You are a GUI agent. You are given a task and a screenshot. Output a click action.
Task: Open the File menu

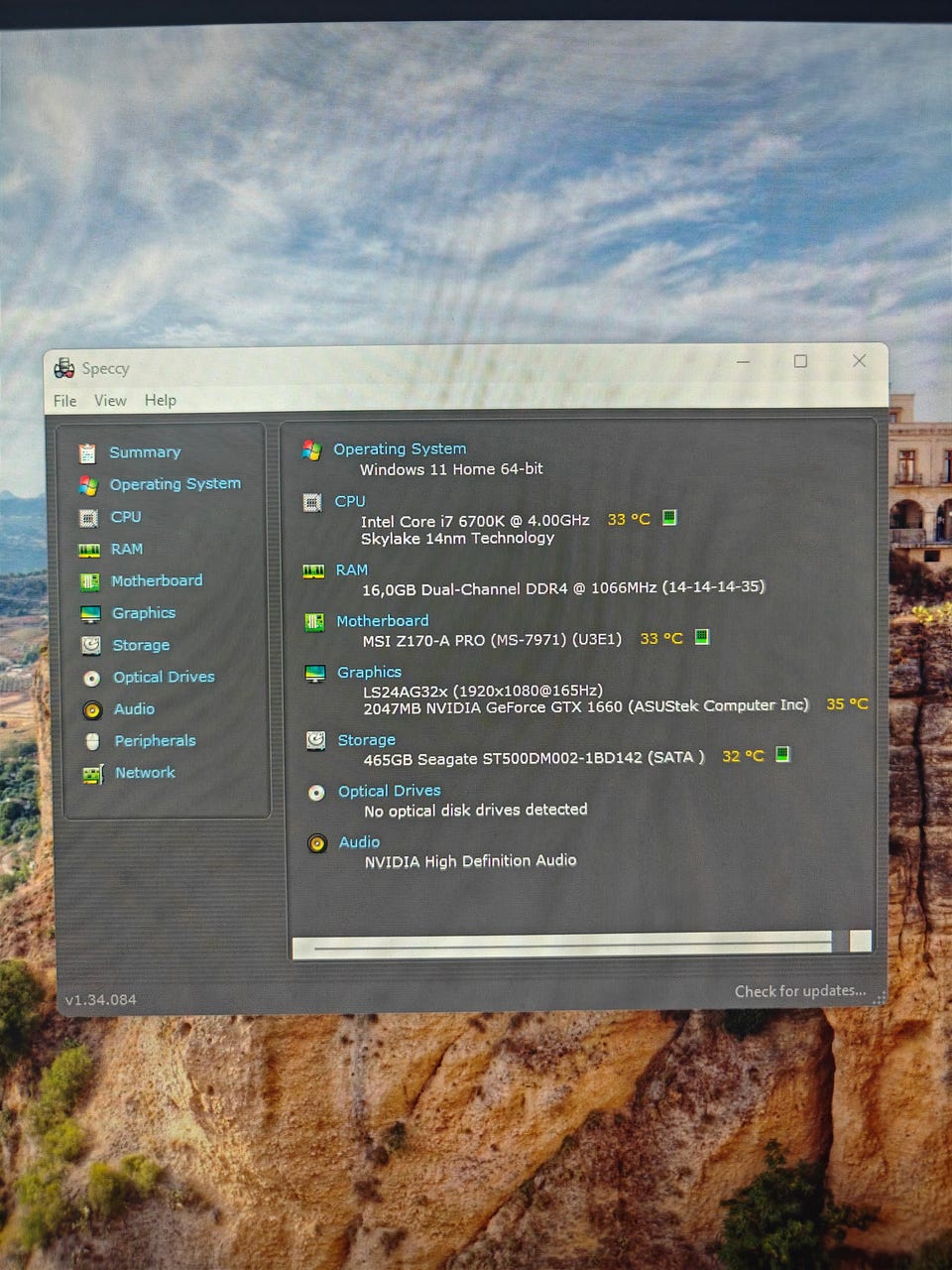point(64,401)
